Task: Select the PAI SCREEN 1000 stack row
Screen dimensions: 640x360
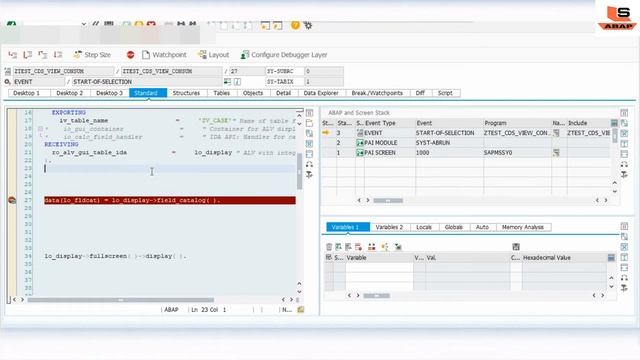Action: (x=465, y=152)
